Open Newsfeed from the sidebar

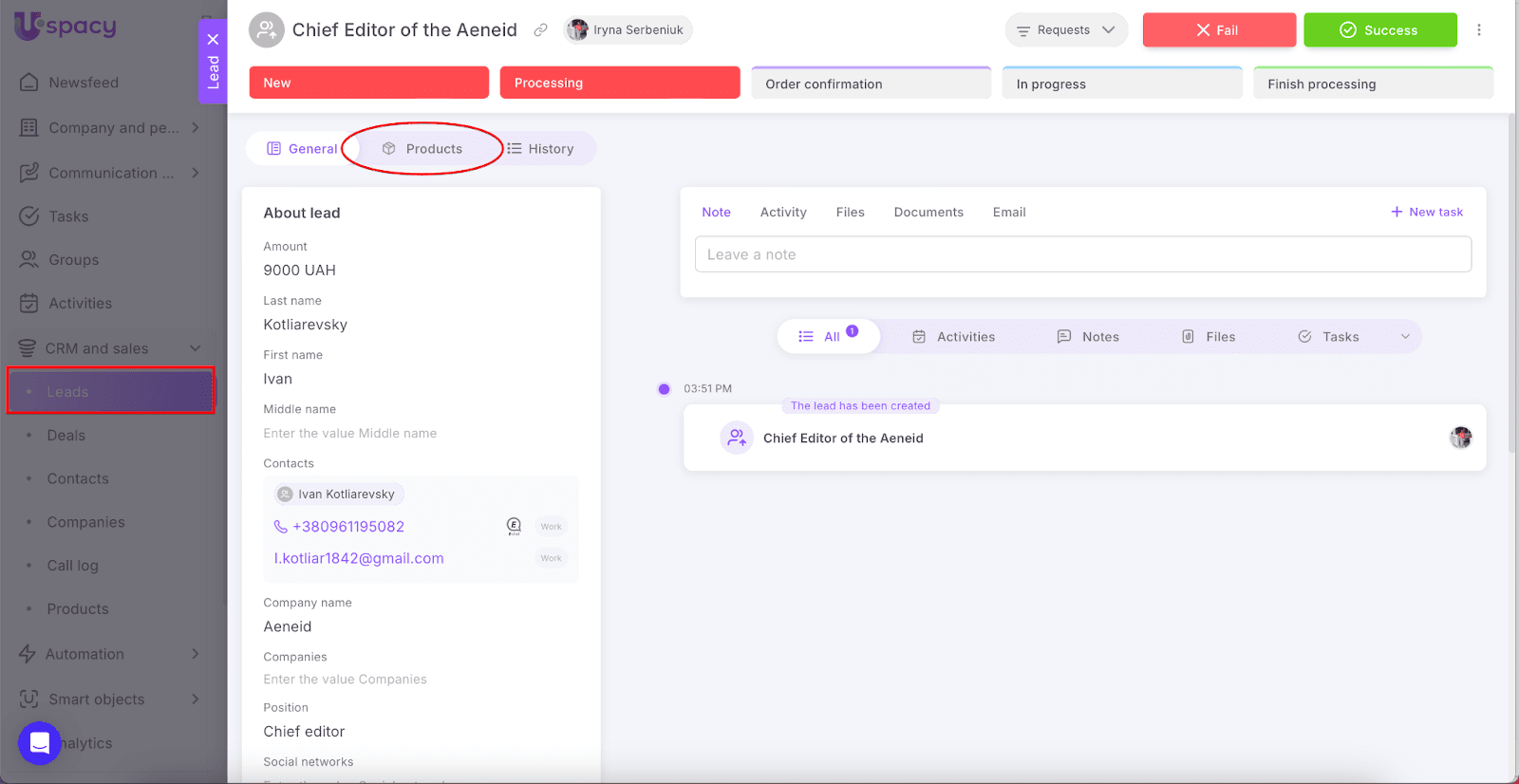(84, 83)
